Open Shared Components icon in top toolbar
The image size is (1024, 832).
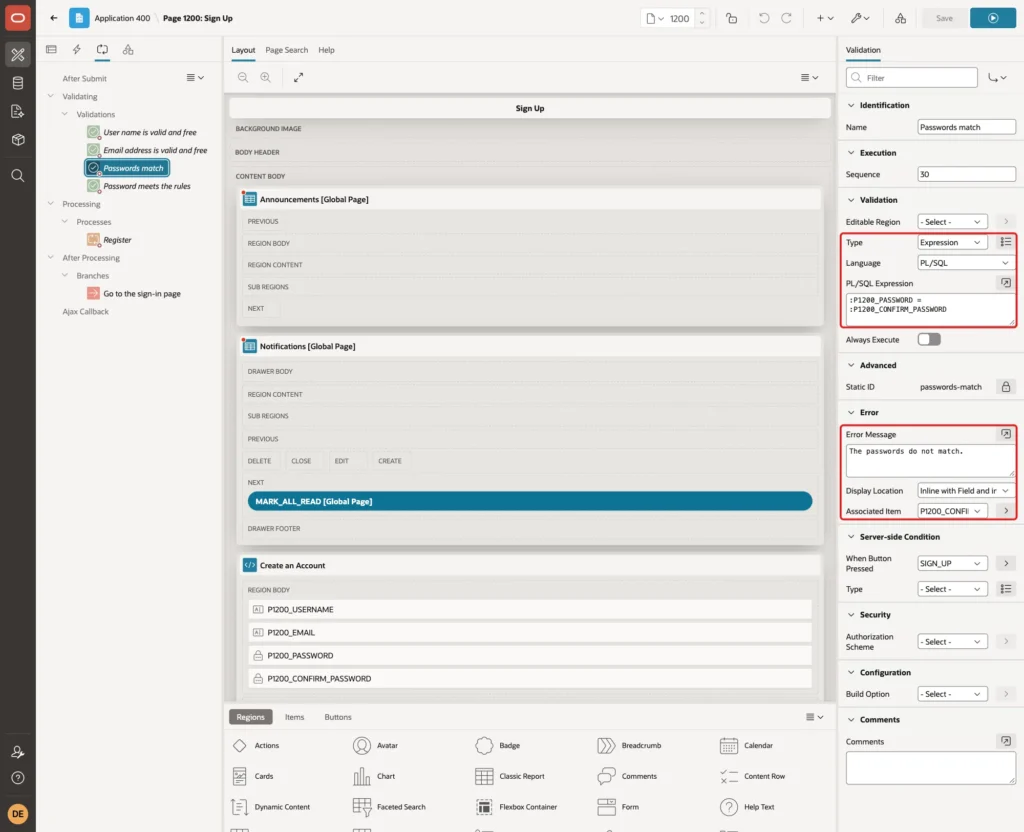pyautogui.click(x=900, y=18)
